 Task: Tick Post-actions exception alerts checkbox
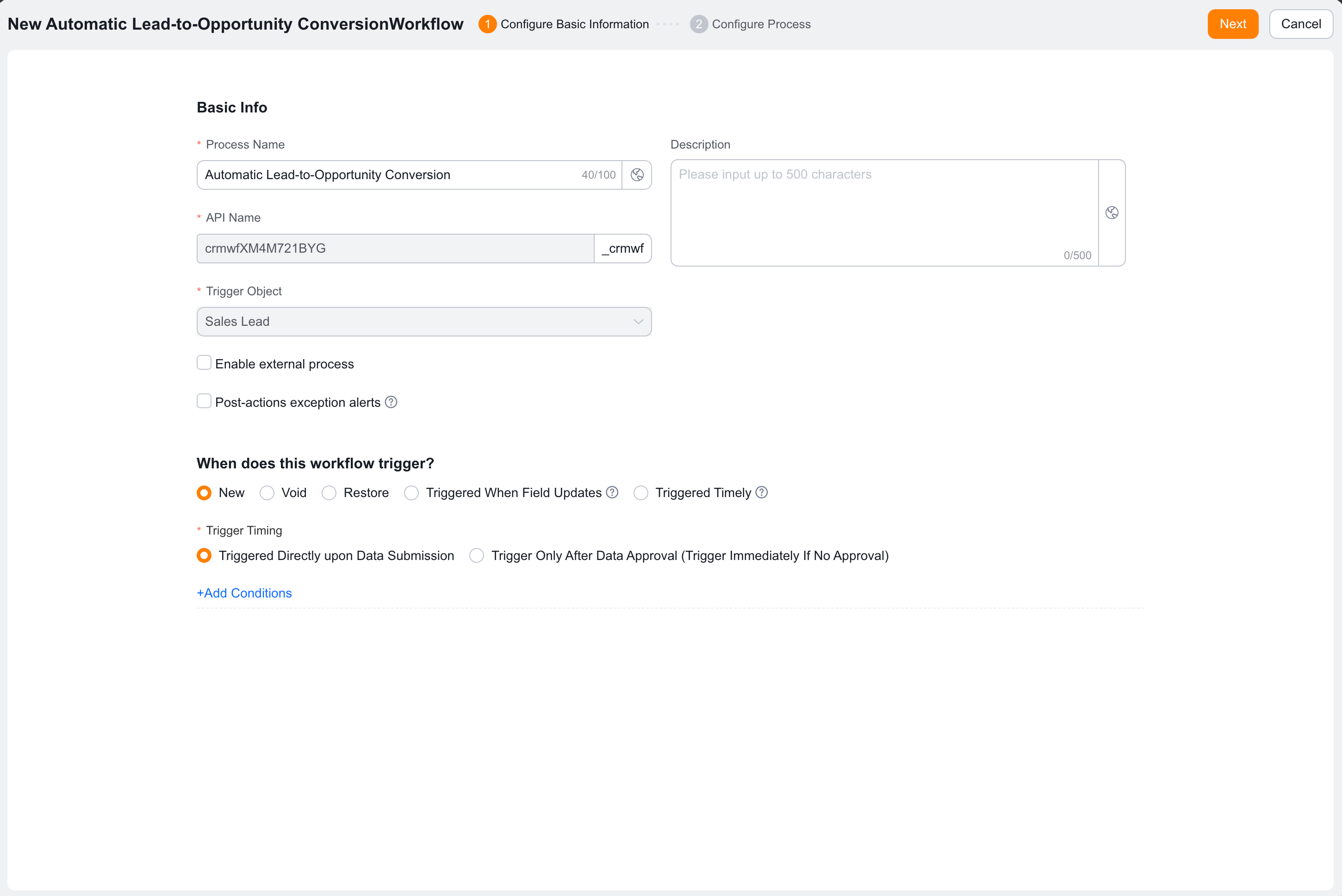click(x=204, y=401)
